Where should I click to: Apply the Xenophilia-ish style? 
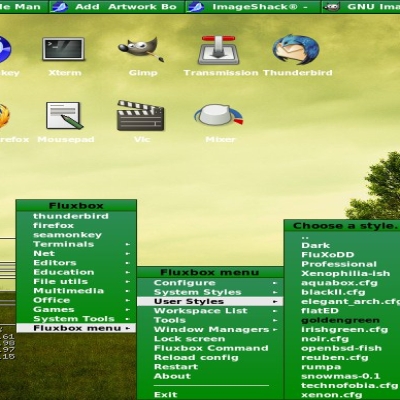342,273
